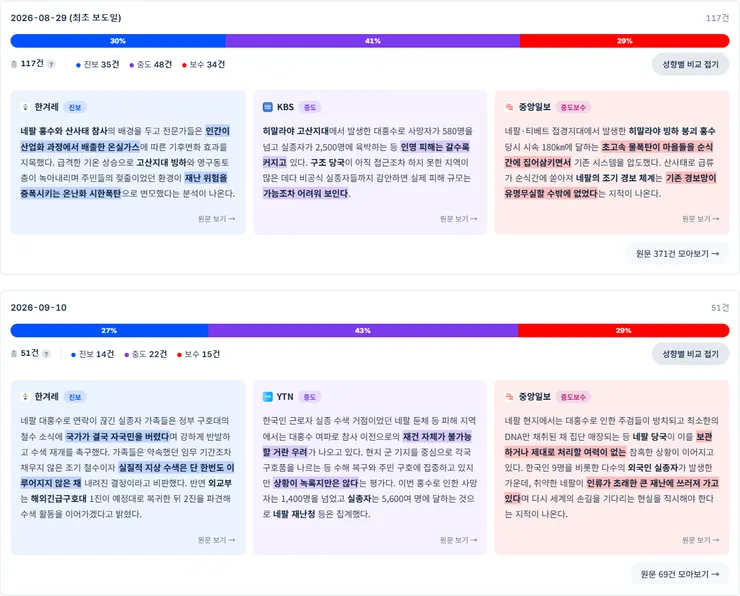Click the 진보 14건 legend entry
The image size is (740, 596).
(x=92, y=354)
